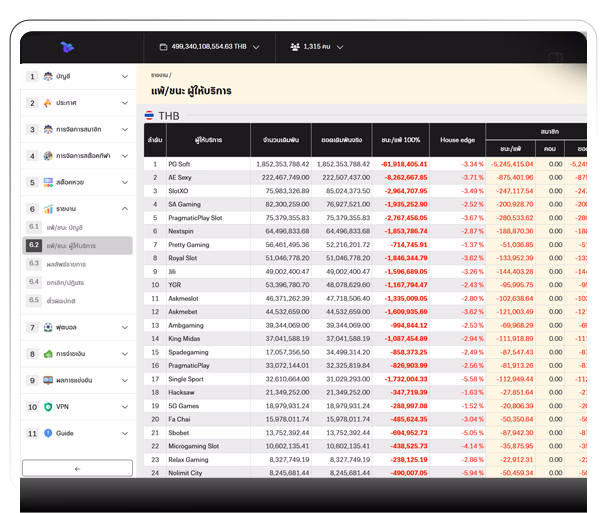Click the Single Sport provider cell
This screenshot has height=513, width=607.
point(208,379)
